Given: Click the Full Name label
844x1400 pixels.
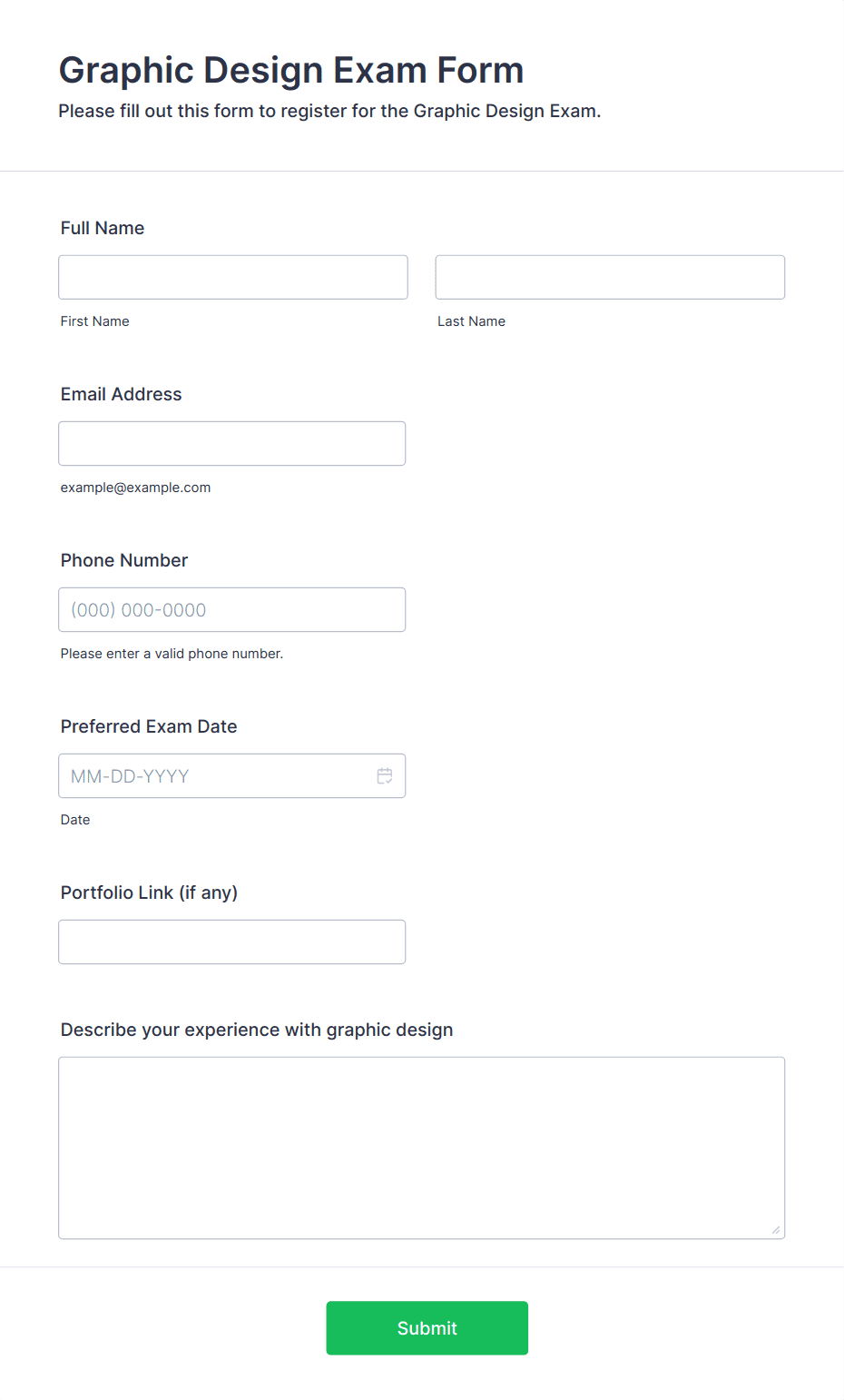Looking at the screenshot, I should tap(103, 228).
